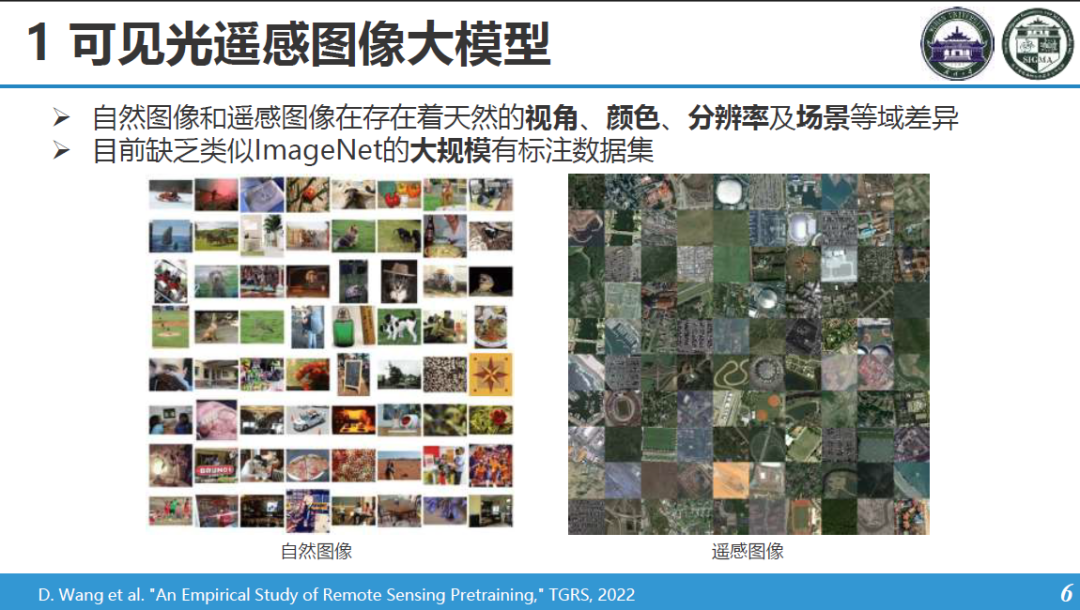Select bold text 场景 in first bullet
Viewport: 1080px width, 610px height.
coord(823,118)
